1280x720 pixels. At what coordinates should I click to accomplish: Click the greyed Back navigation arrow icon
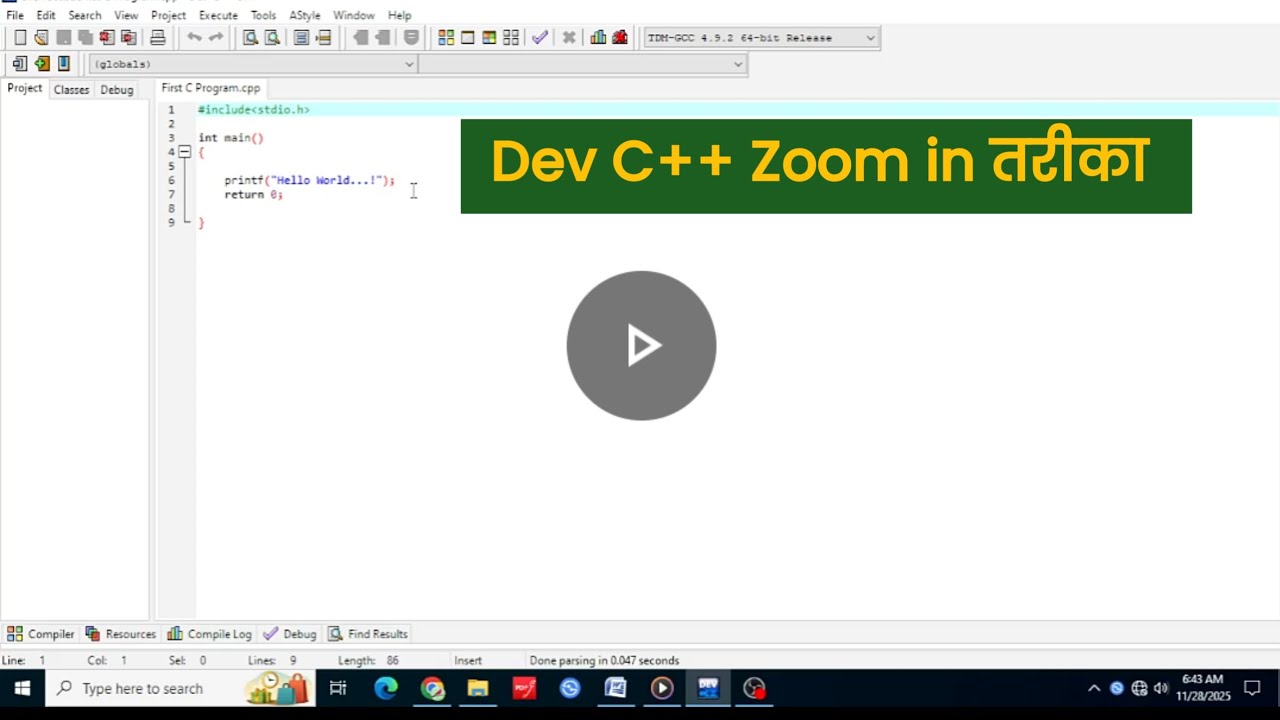point(361,38)
